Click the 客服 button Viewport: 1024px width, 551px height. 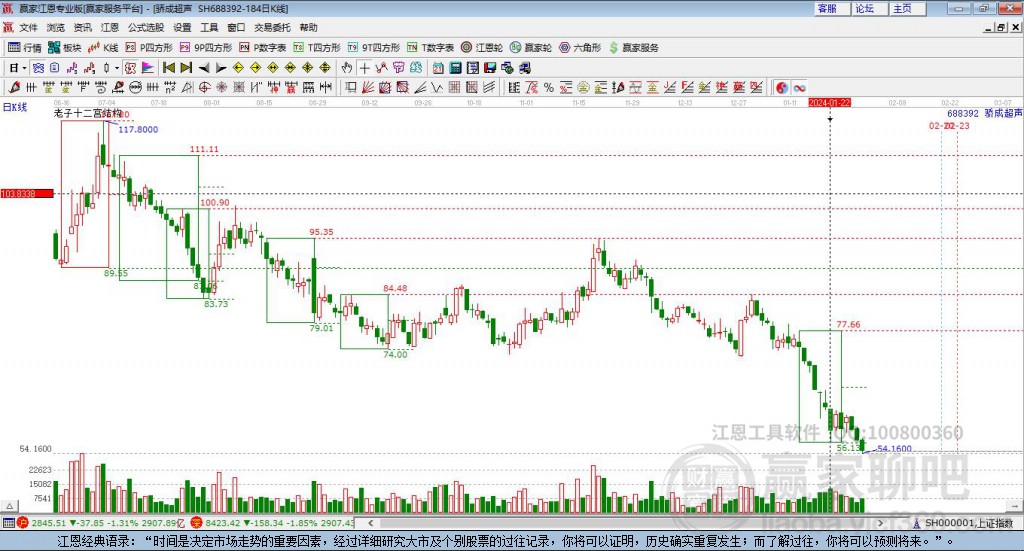pyautogui.click(x=831, y=8)
